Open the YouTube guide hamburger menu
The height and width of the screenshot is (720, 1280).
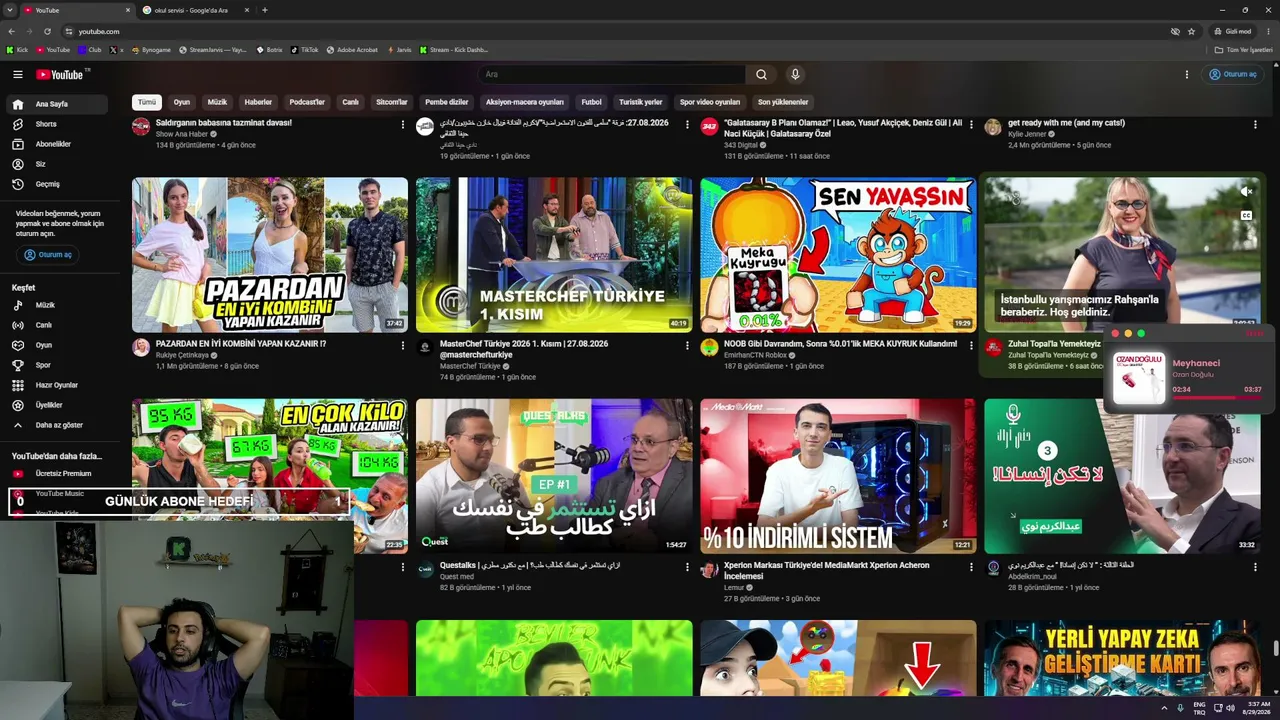pyautogui.click(x=18, y=74)
